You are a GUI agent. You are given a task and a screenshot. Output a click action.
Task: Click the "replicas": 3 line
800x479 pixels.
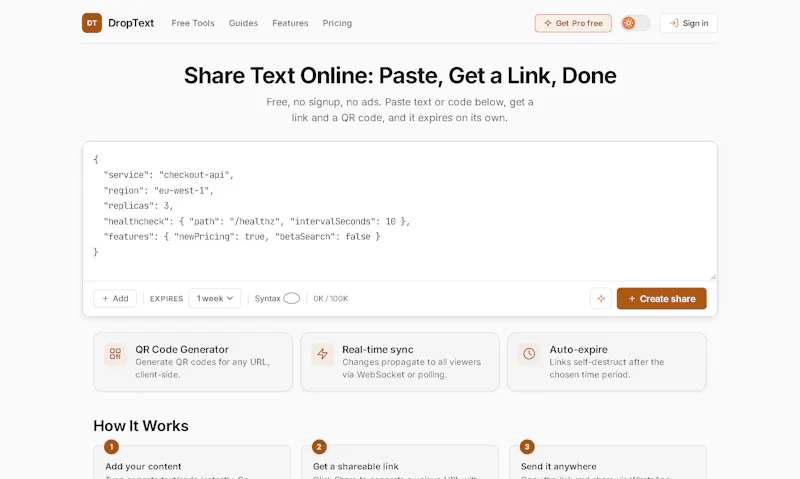click(x=138, y=206)
